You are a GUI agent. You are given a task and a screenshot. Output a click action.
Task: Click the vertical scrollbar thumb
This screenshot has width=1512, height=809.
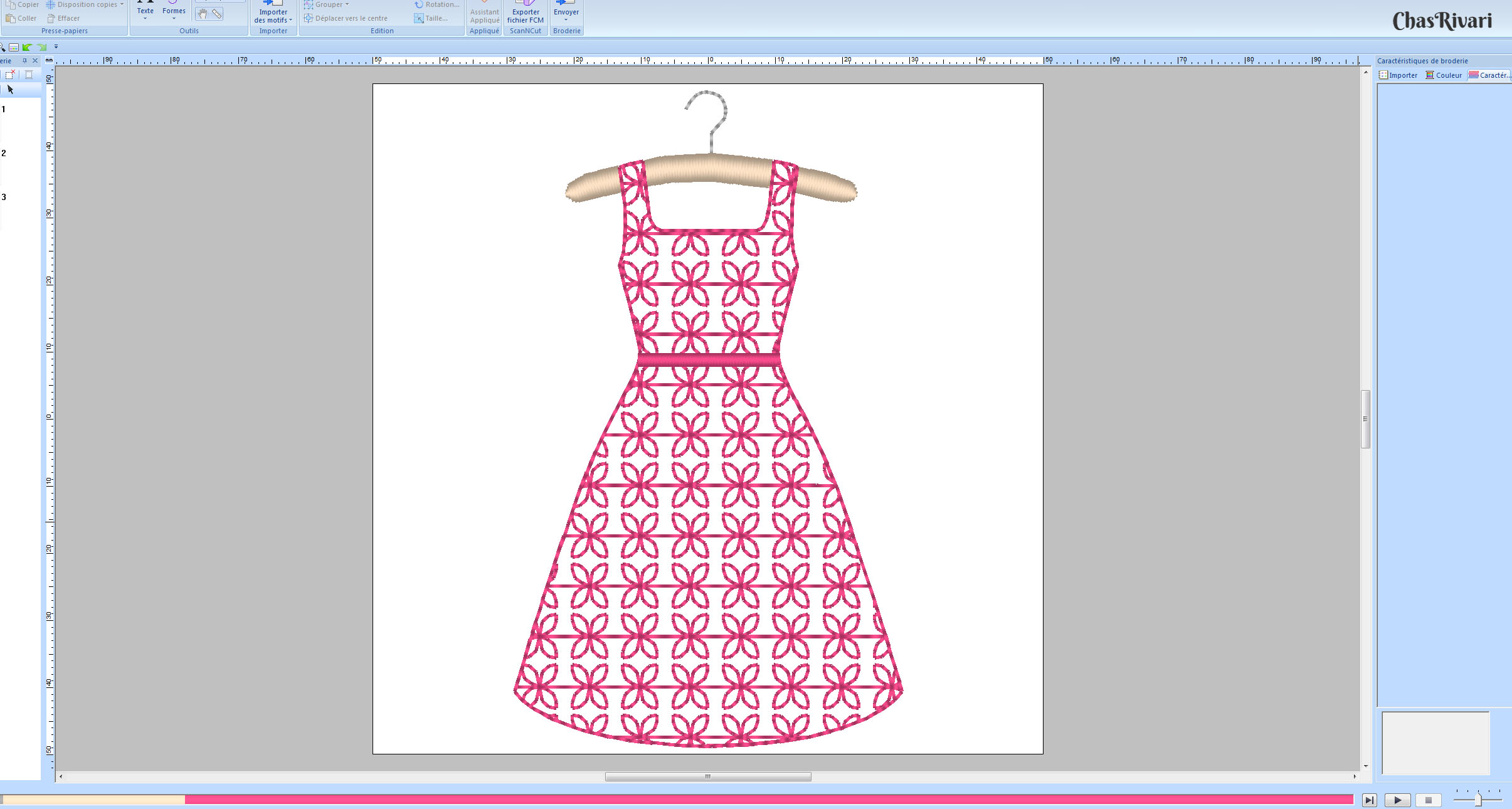[x=1365, y=419]
